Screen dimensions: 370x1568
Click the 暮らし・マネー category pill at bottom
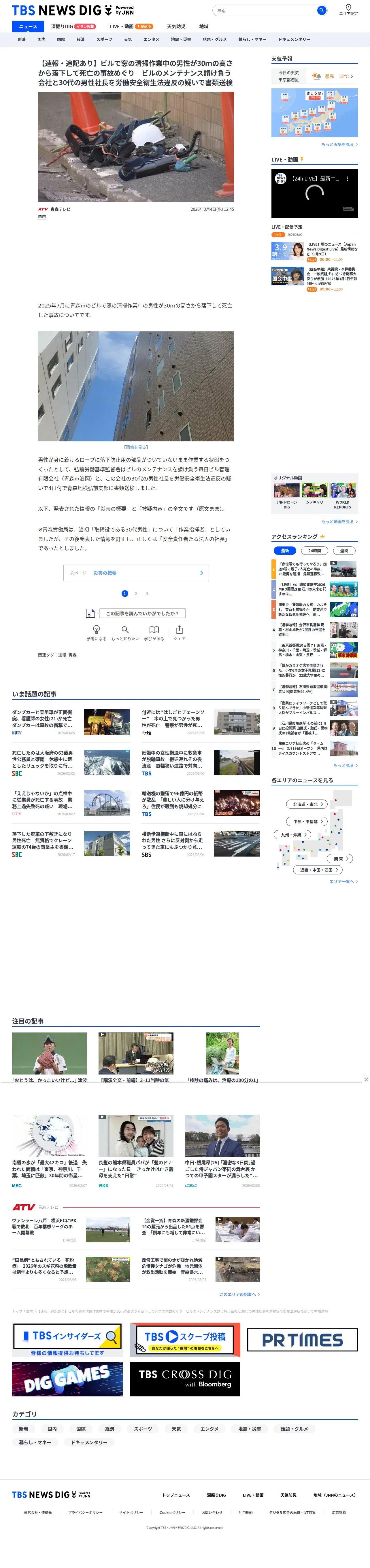(x=35, y=1442)
